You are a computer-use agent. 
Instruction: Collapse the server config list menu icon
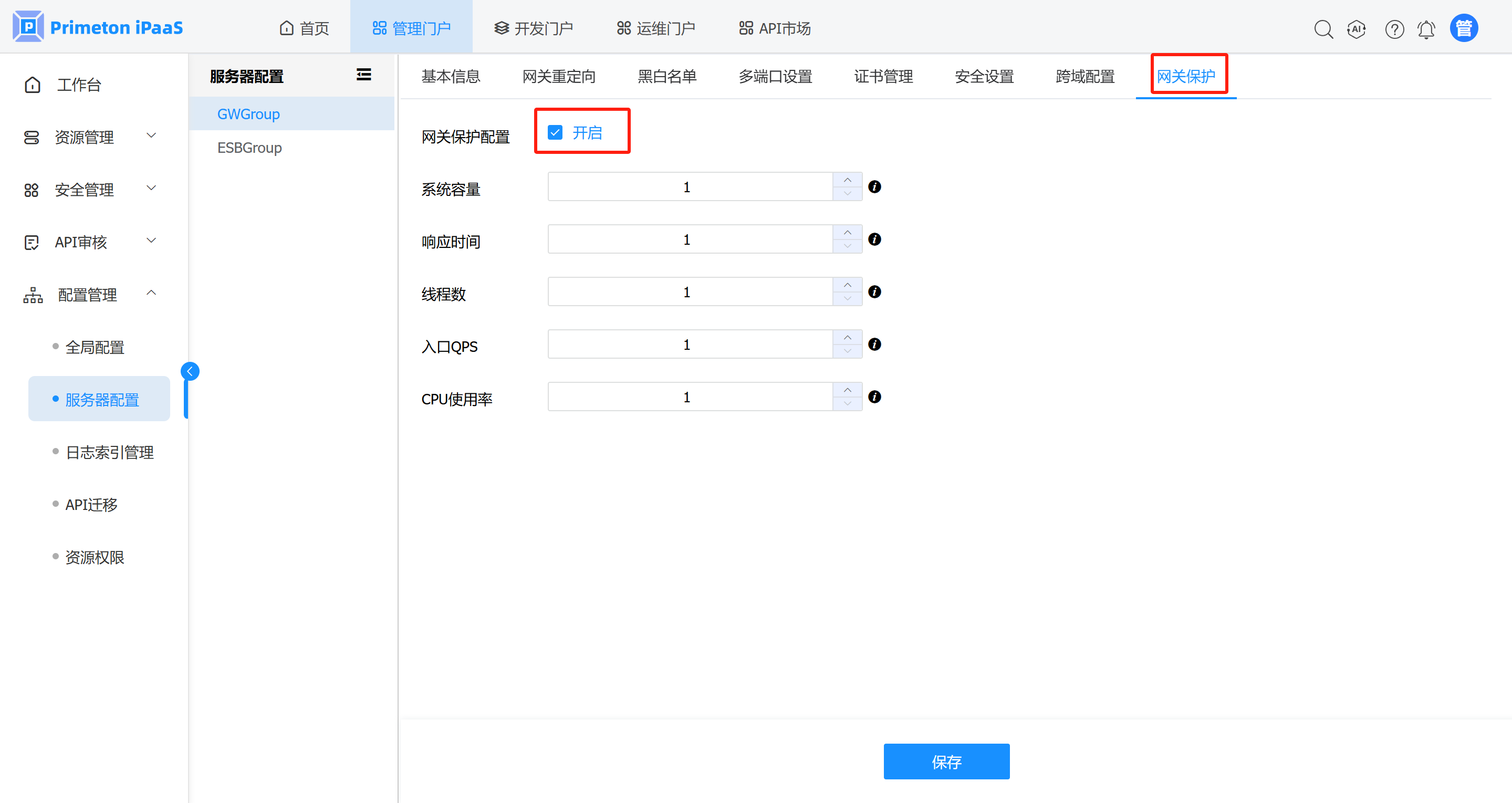point(363,75)
